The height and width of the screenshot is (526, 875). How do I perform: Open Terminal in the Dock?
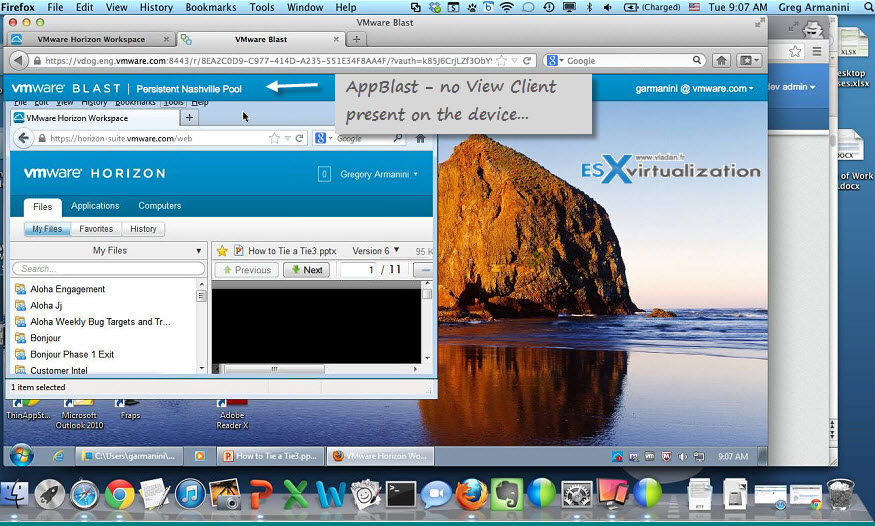401,494
